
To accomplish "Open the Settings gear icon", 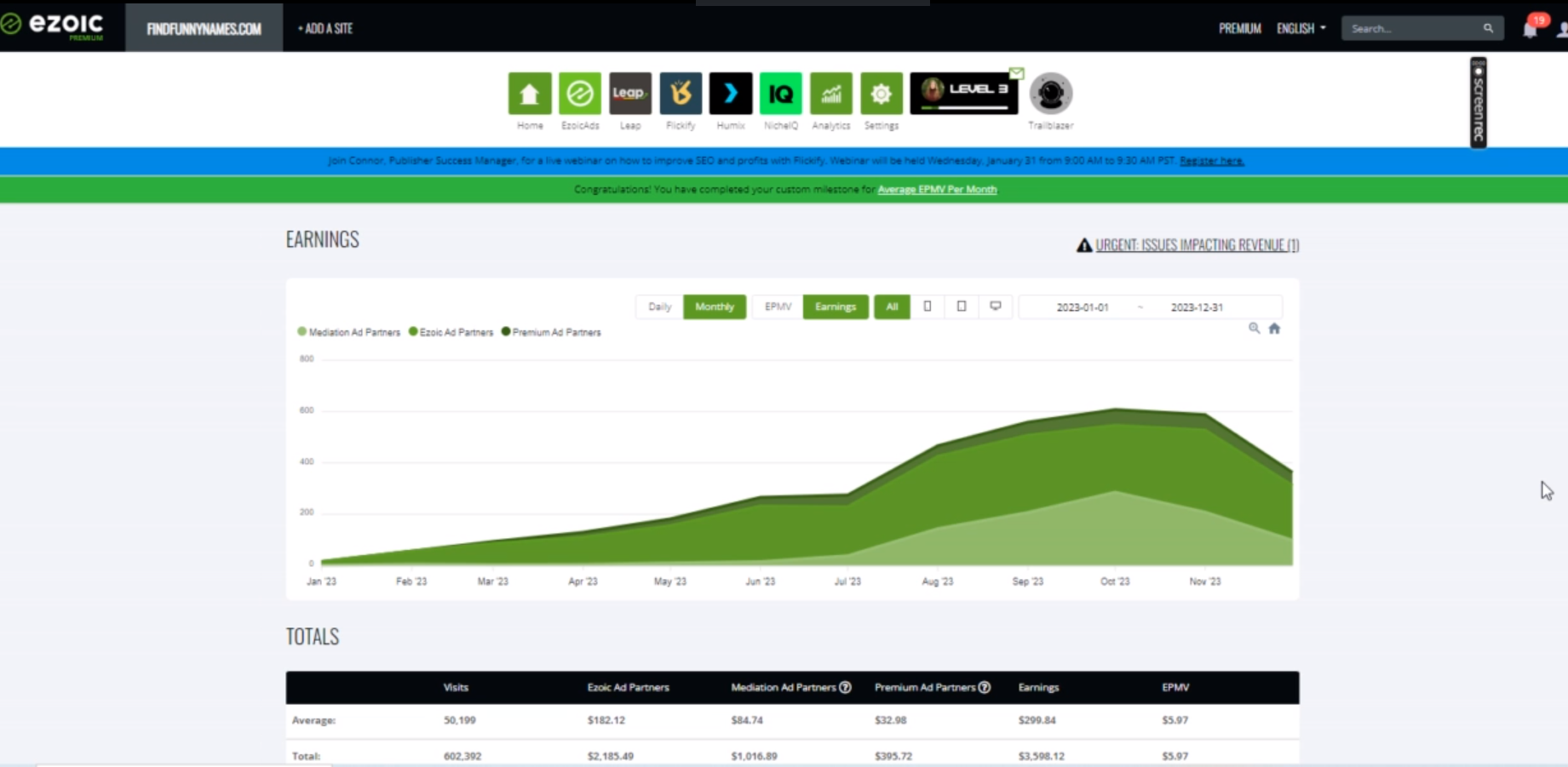I will 882,94.
